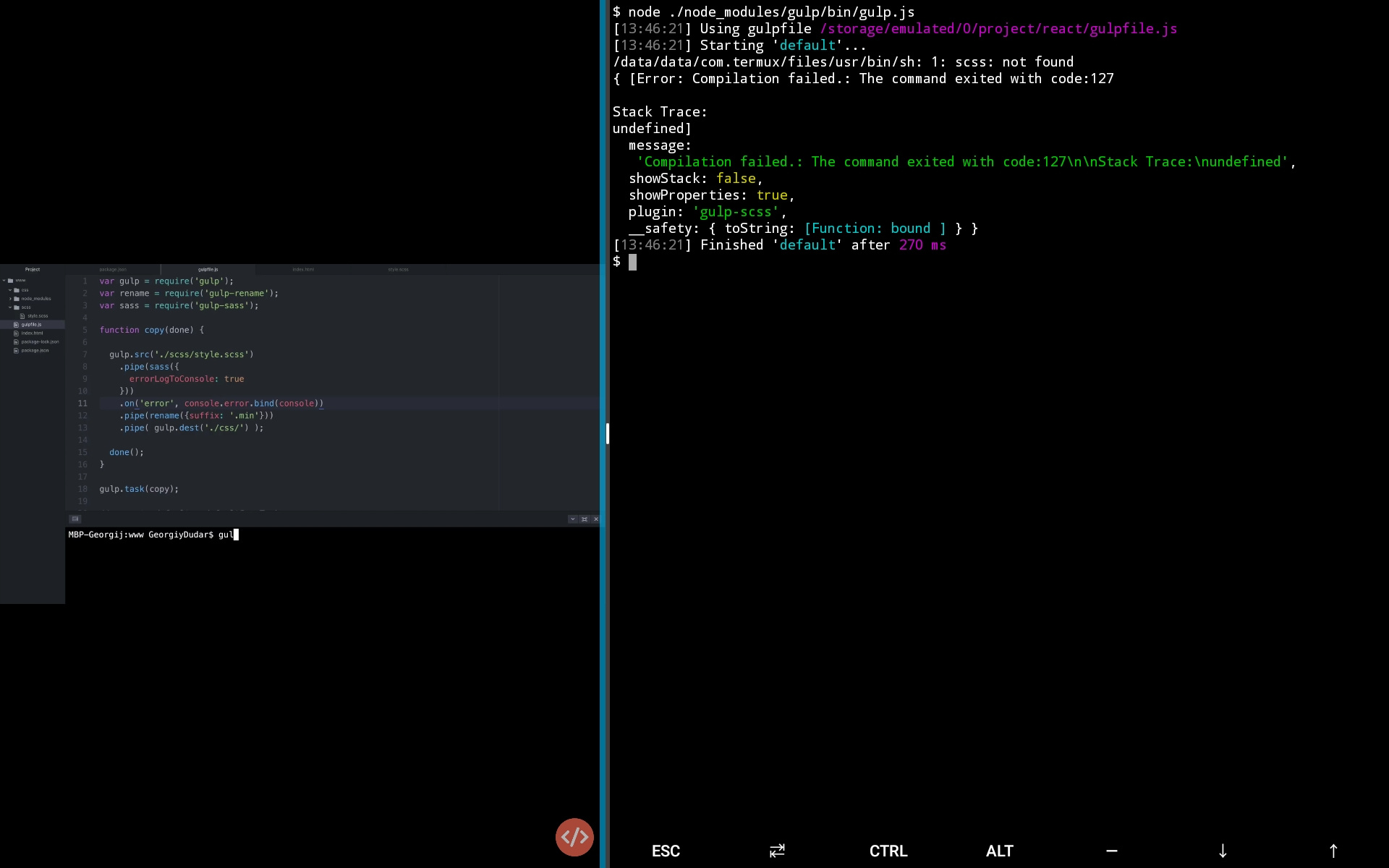Click the Termux prompt cursor line

[624, 262]
